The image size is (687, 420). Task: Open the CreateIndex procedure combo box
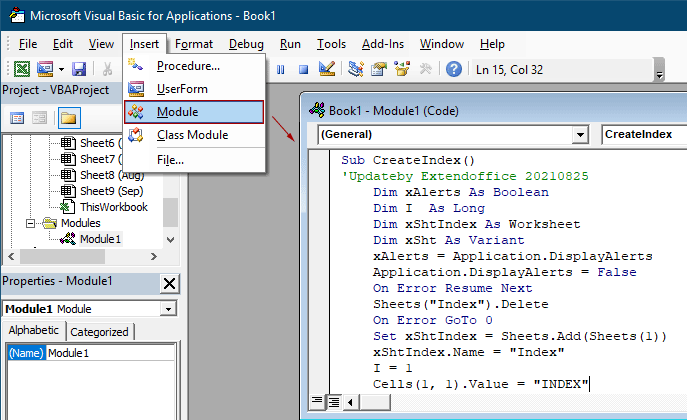[644, 134]
